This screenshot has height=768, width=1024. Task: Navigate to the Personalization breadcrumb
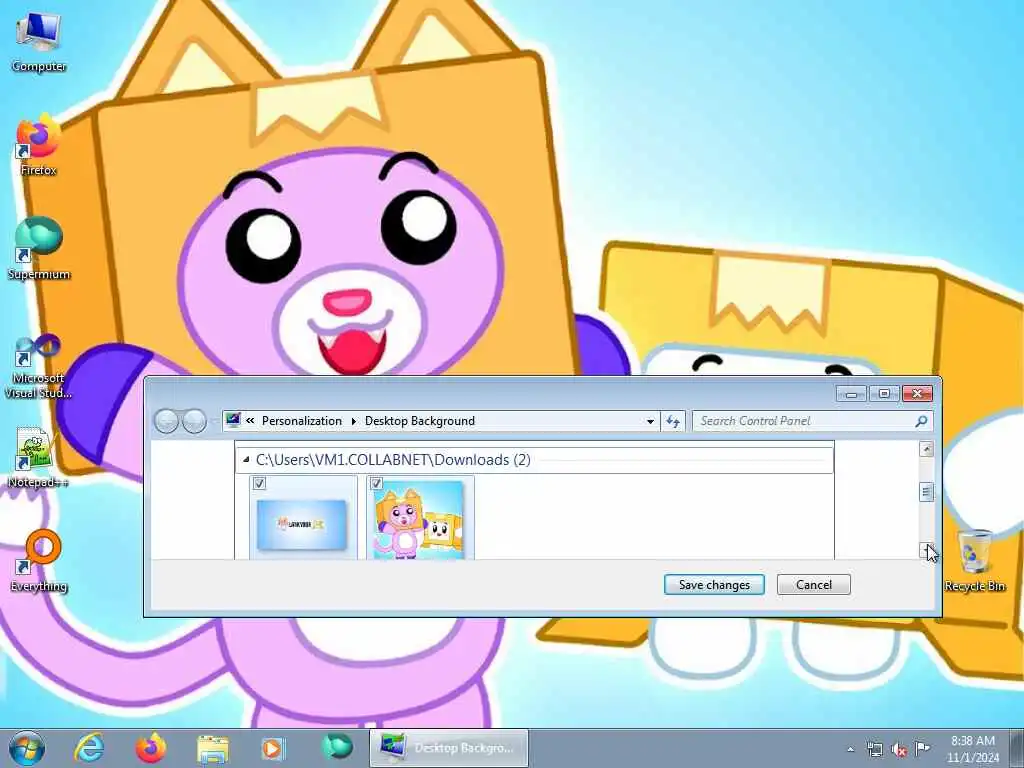pyautogui.click(x=302, y=421)
